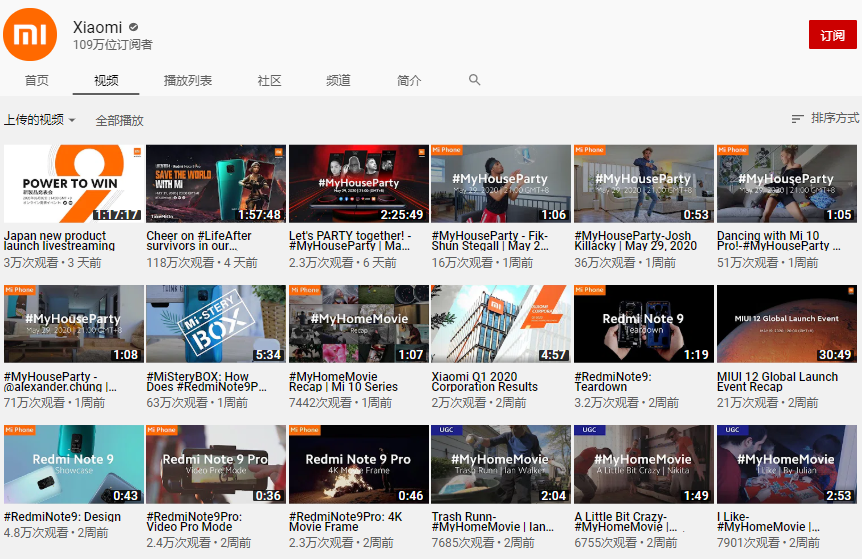Click '21万次观看・2周前' view count text

pyautogui.click(x=767, y=403)
